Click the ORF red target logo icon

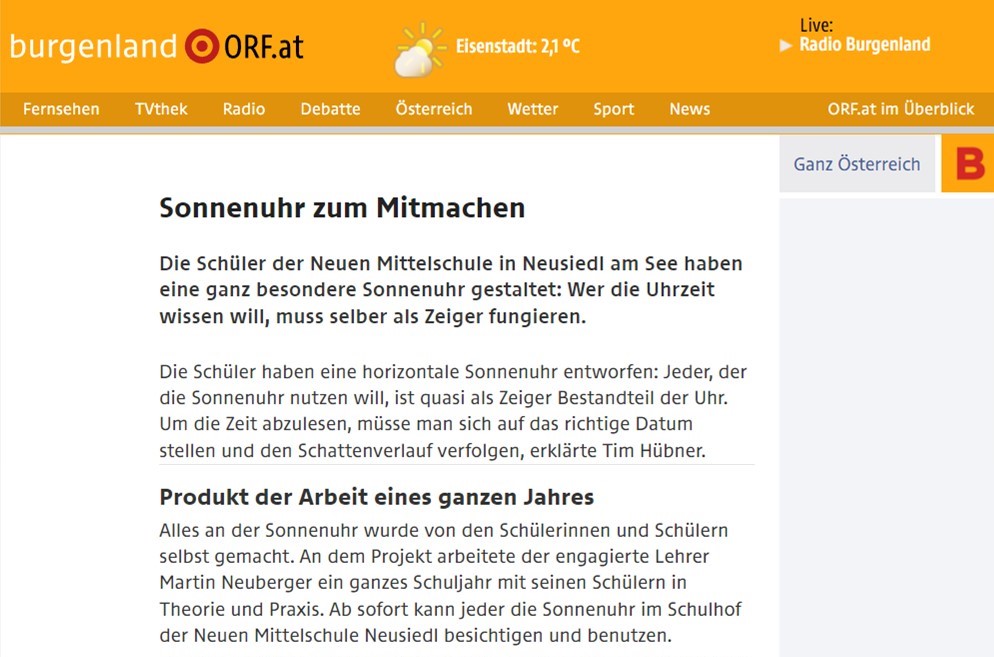tap(201, 46)
